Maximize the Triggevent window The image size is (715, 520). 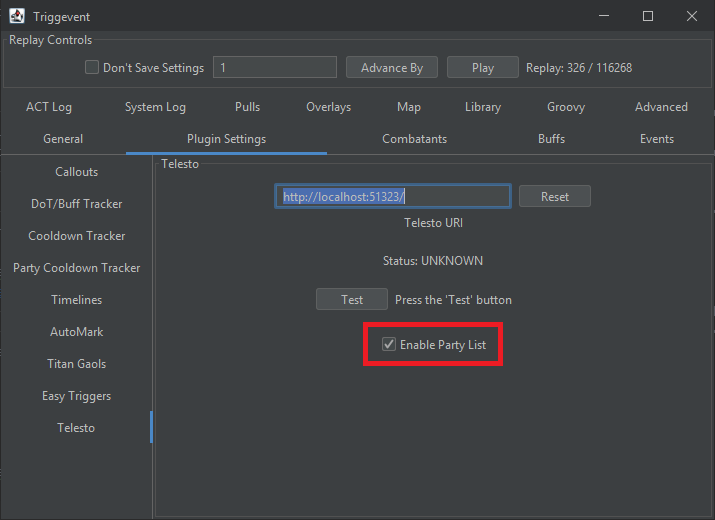point(648,16)
